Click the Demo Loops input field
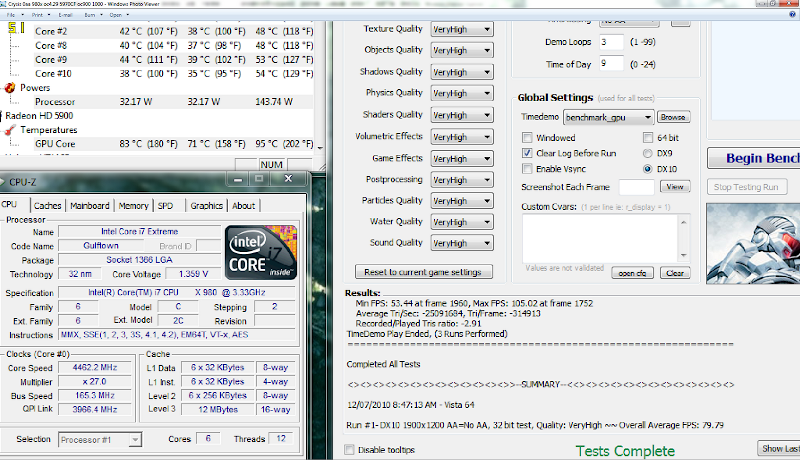The image size is (800, 460). [x=611, y=42]
